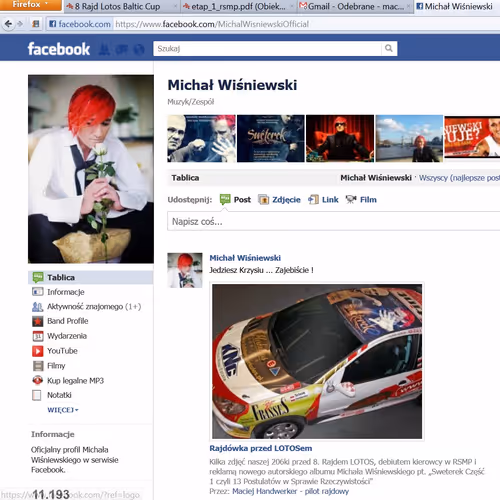Click the bookmark icon beside the forward arrow
The height and width of the screenshot is (500, 500).
36,24
